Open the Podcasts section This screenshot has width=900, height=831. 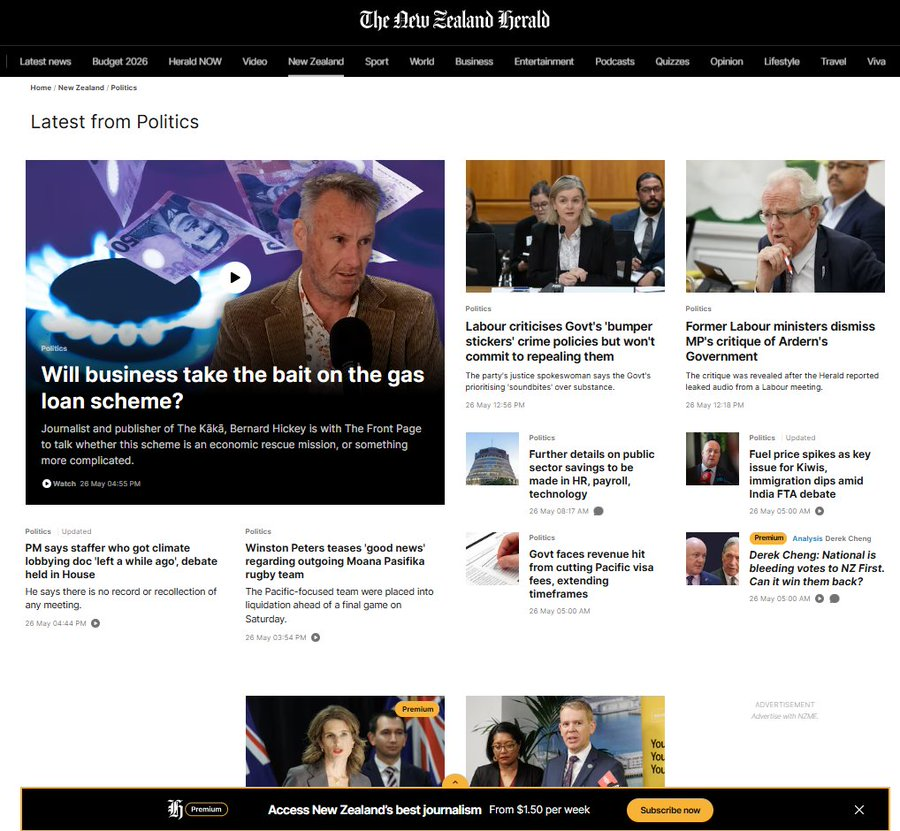click(x=615, y=61)
